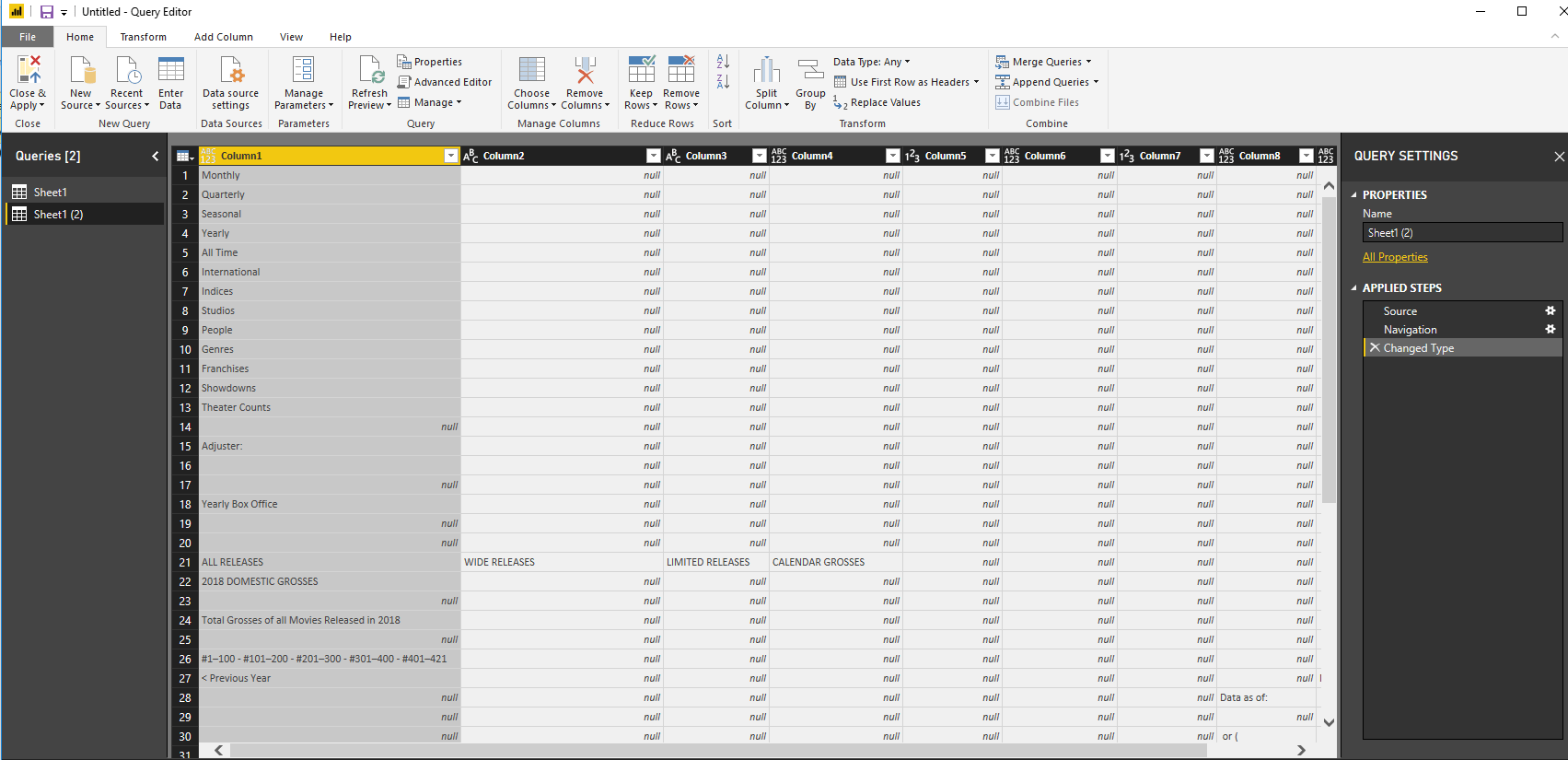The width and height of the screenshot is (1568, 760).
Task: Delete the Changed Type step
Action: click(1375, 347)
